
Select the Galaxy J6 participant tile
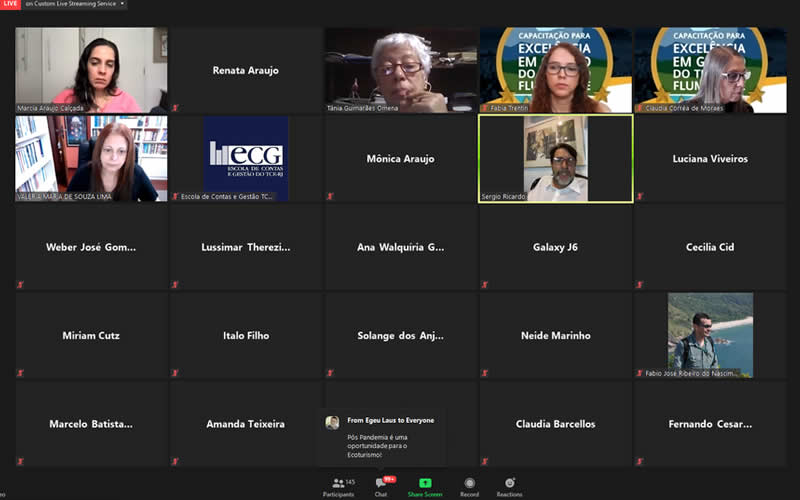(555, 247)
